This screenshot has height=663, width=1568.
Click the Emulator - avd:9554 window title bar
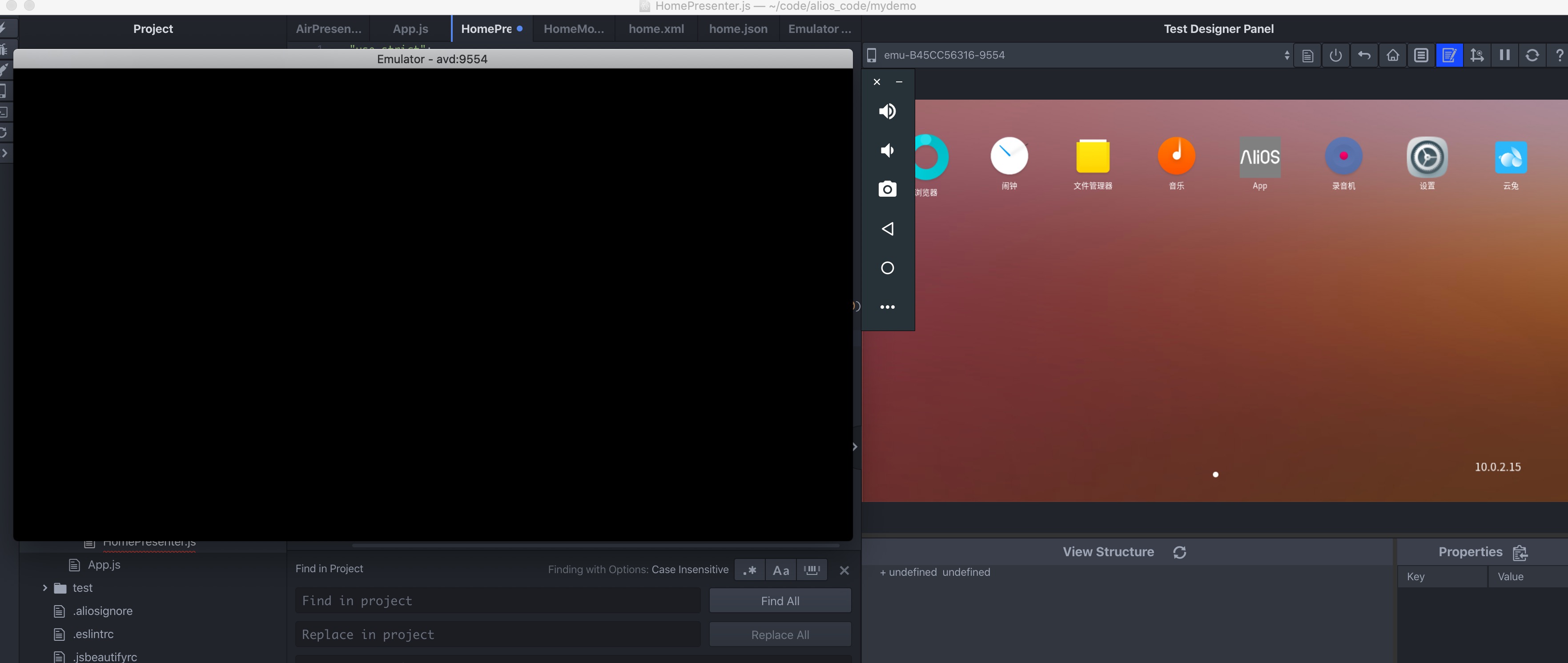433,59
